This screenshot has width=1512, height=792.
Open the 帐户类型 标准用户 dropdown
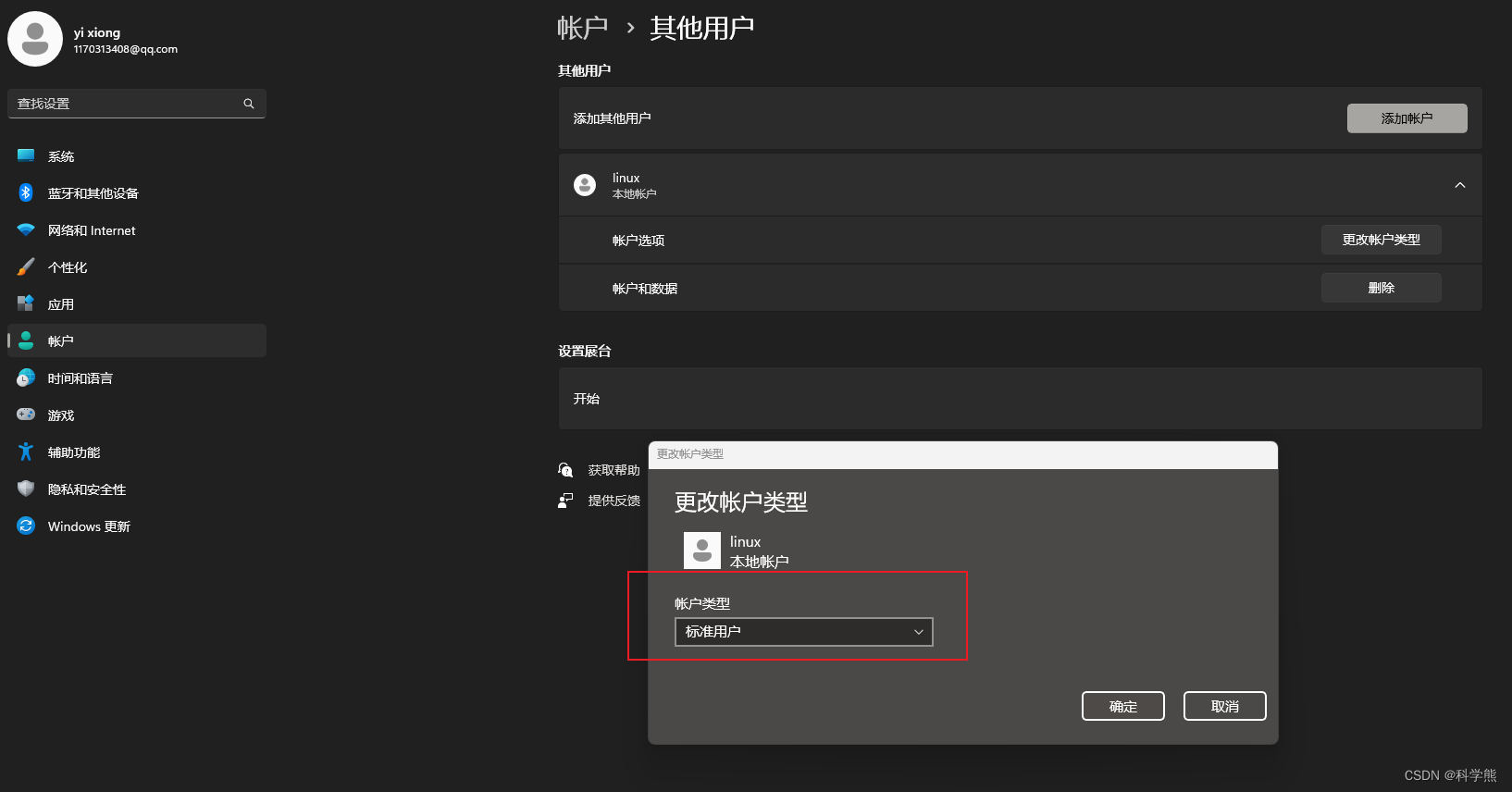[804, 632]
